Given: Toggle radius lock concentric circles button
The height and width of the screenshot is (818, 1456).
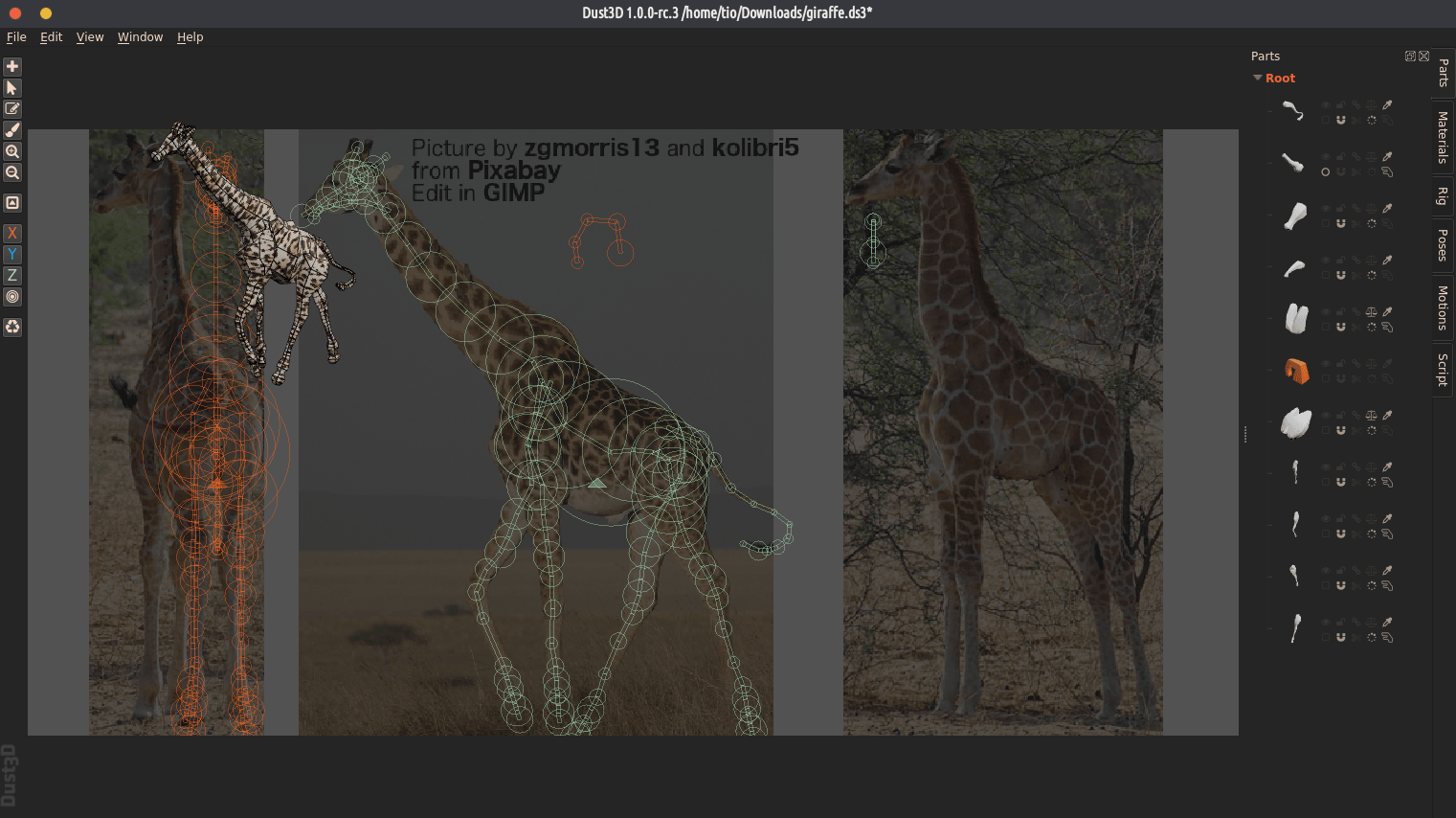Looking at the screenshot, I should tap(12, 296).
